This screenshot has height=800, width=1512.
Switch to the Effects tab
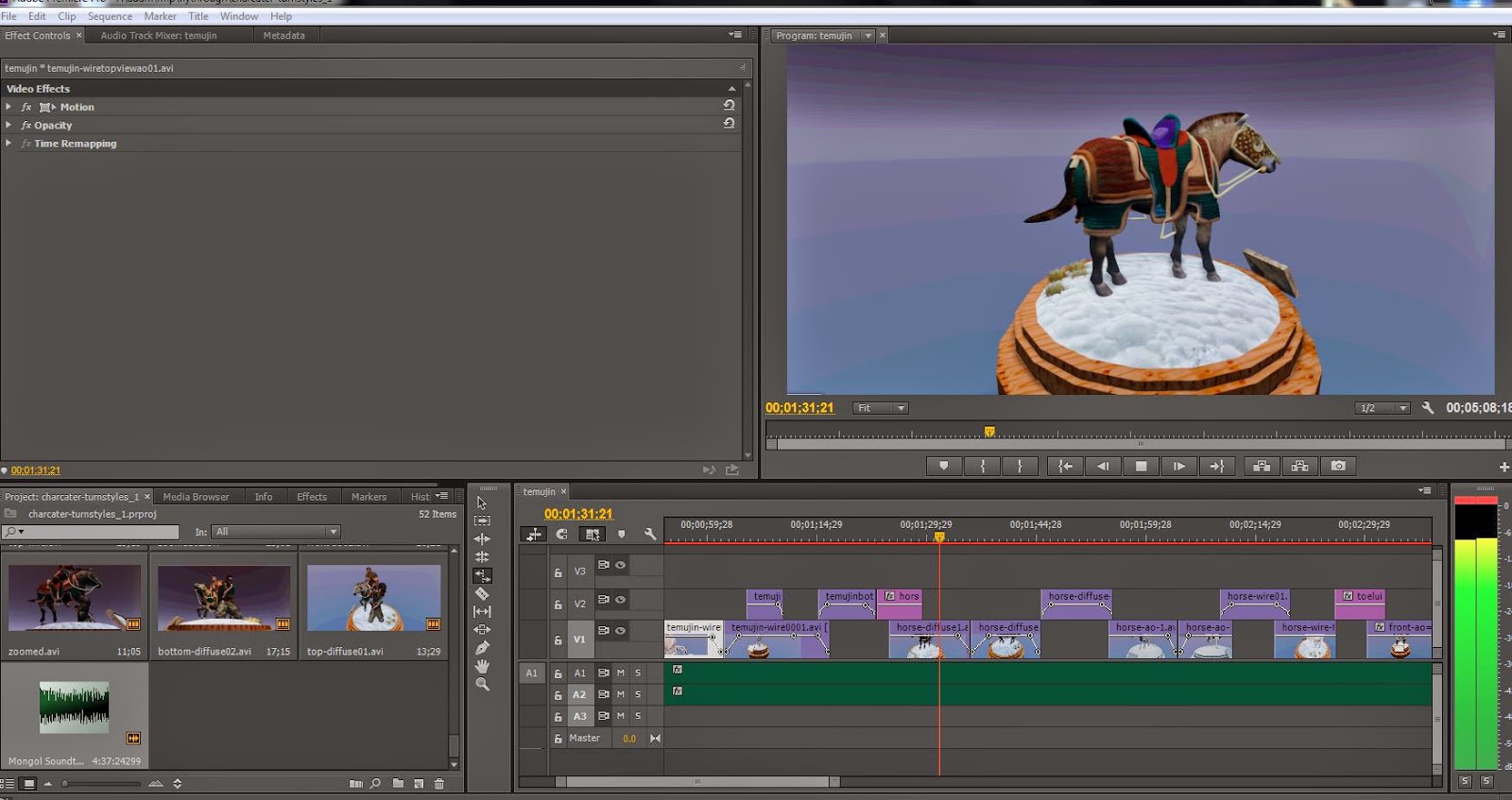pyautogui.click(x=312, y=497)
